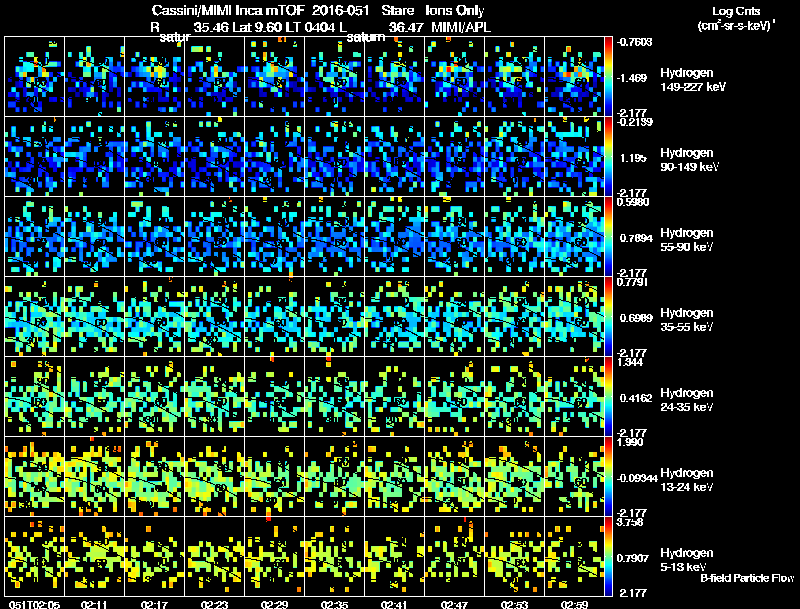Click the colorbar value '0.4162'
The height and width of the screenshot is (609, 800).
636,398
